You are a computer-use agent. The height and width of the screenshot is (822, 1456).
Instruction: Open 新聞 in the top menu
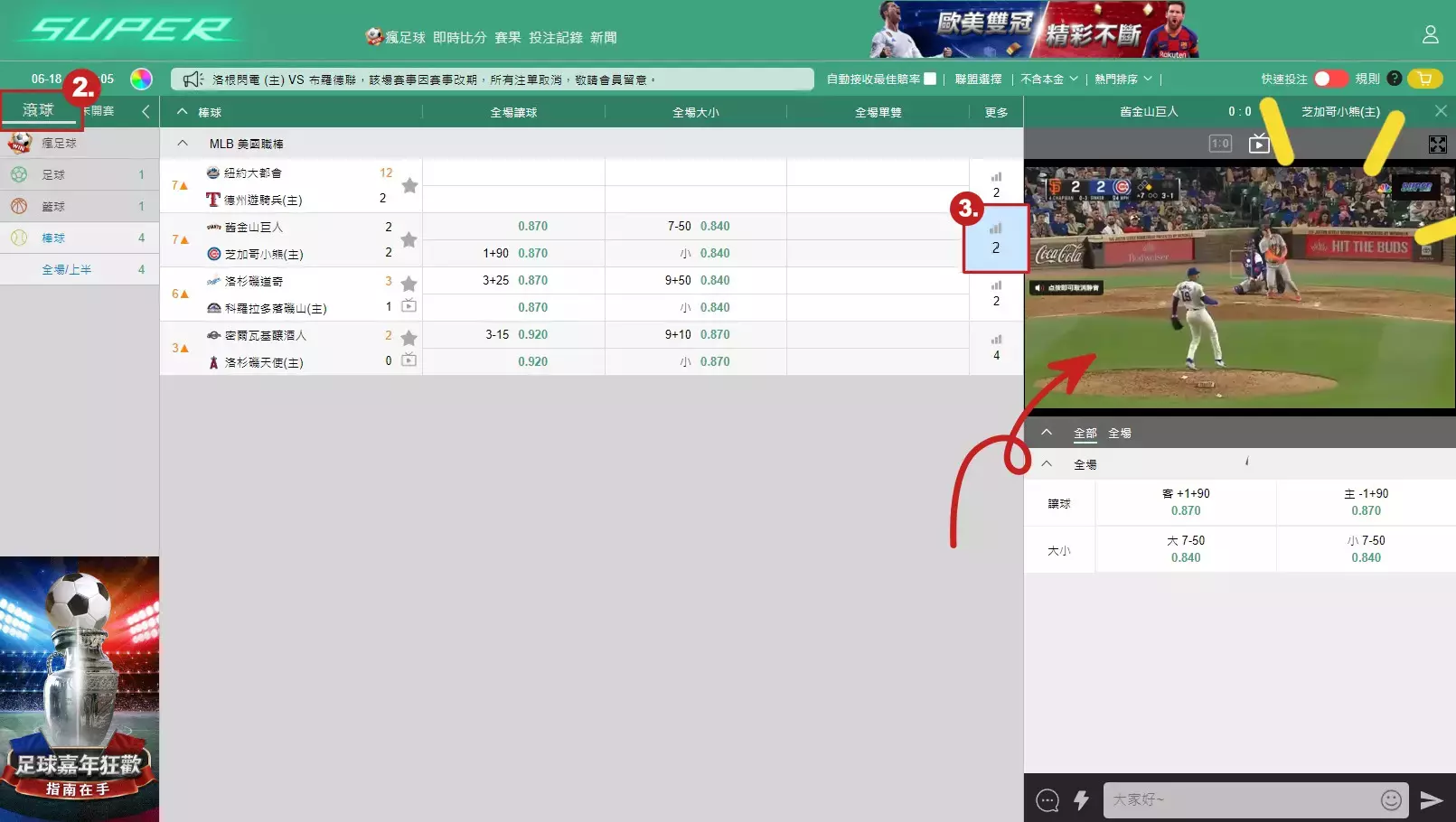(603, 37)
